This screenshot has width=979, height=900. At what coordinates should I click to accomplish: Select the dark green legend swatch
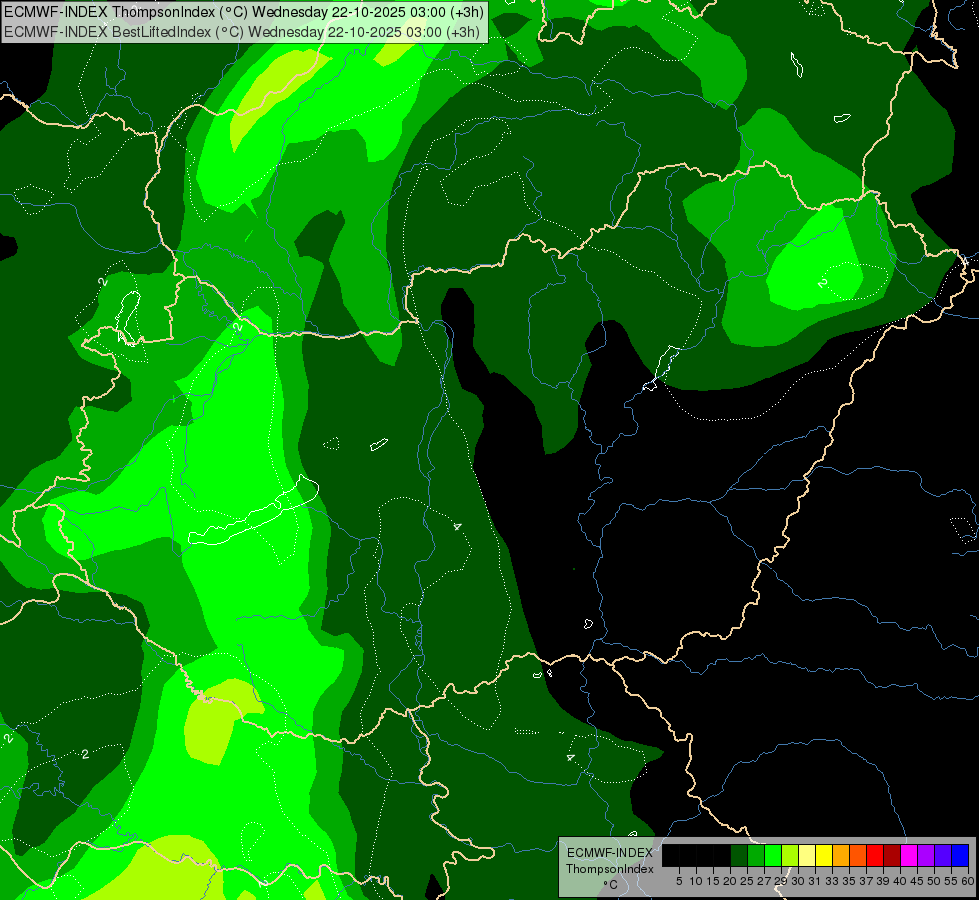pyautogui.click(x=739, y=855)
